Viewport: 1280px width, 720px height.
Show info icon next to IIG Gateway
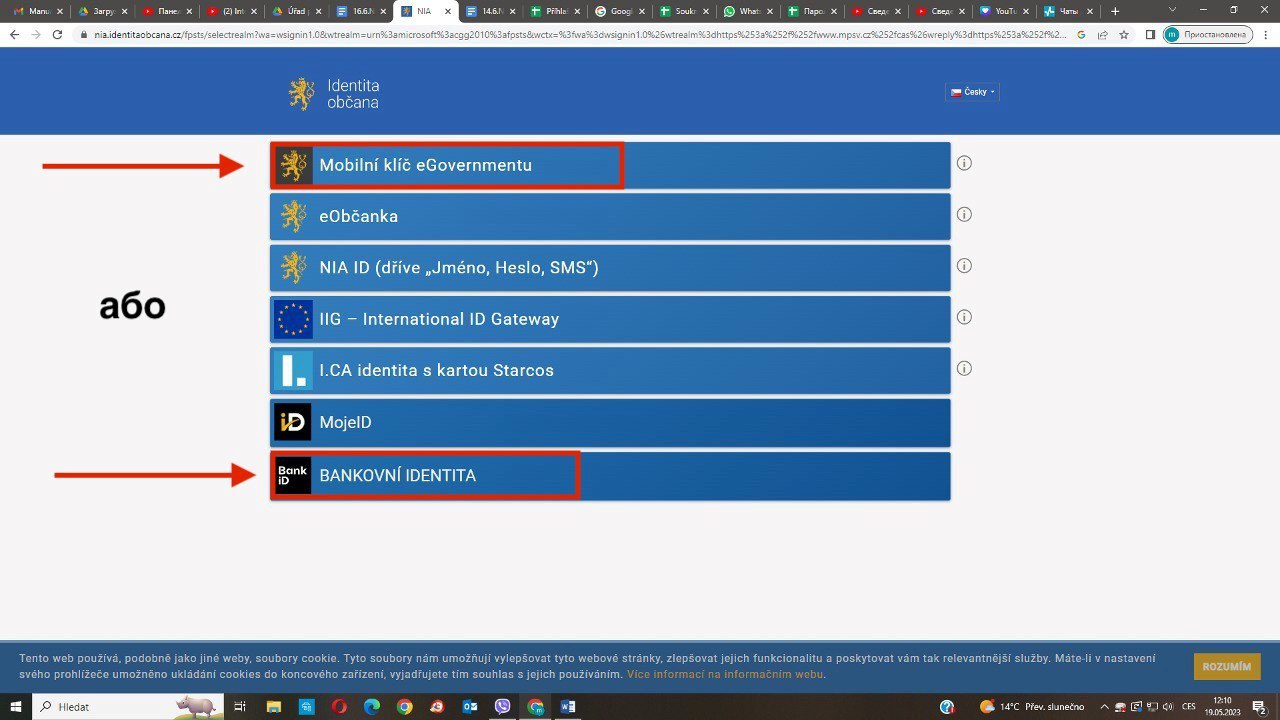[964, 317]
